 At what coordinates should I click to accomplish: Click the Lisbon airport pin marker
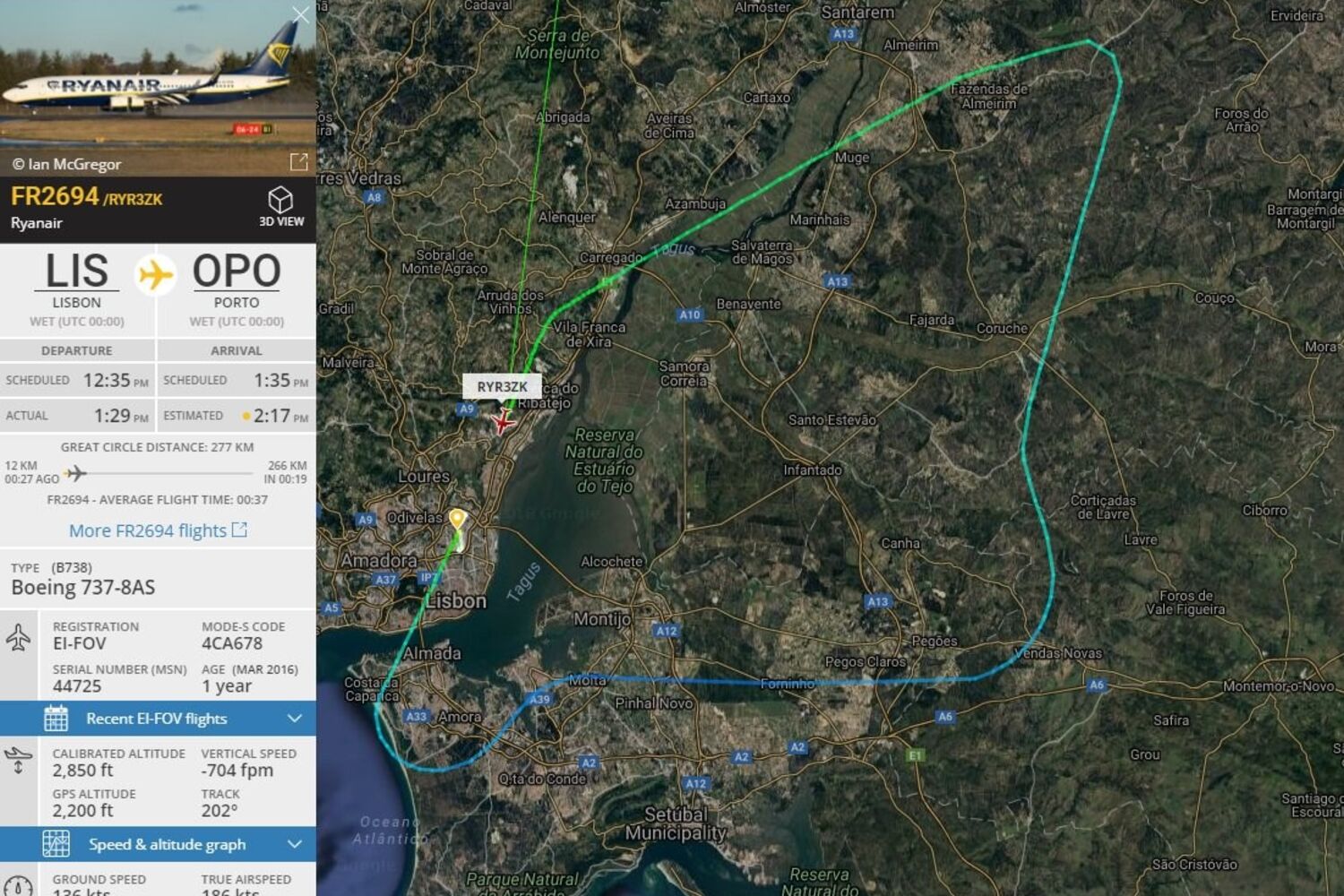point(457,519)
